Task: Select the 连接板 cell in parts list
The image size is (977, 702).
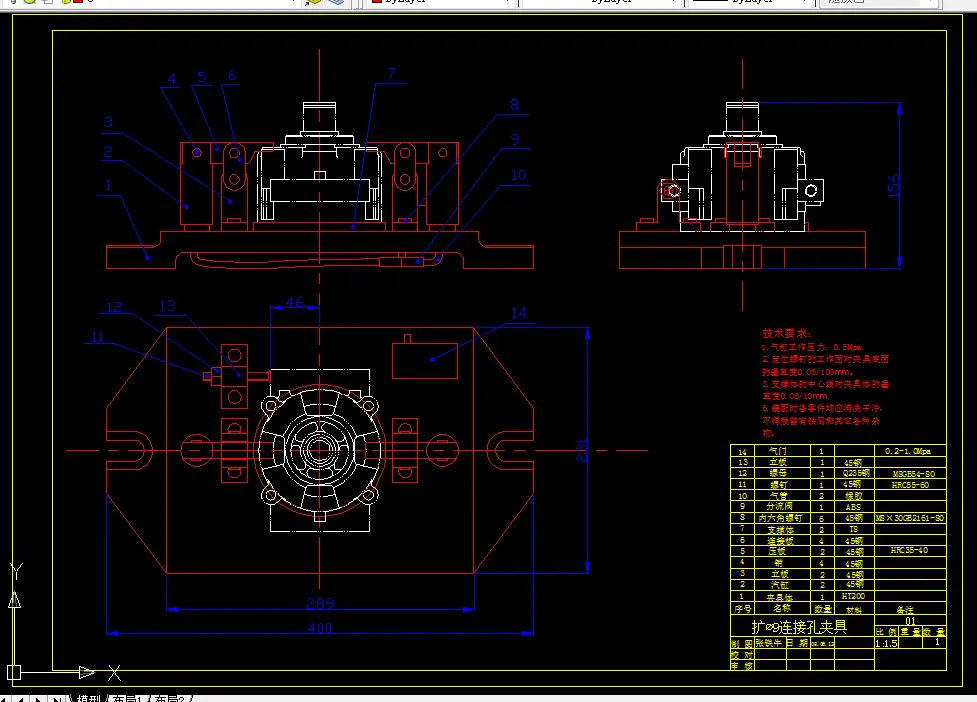Action: pos(779,541)
